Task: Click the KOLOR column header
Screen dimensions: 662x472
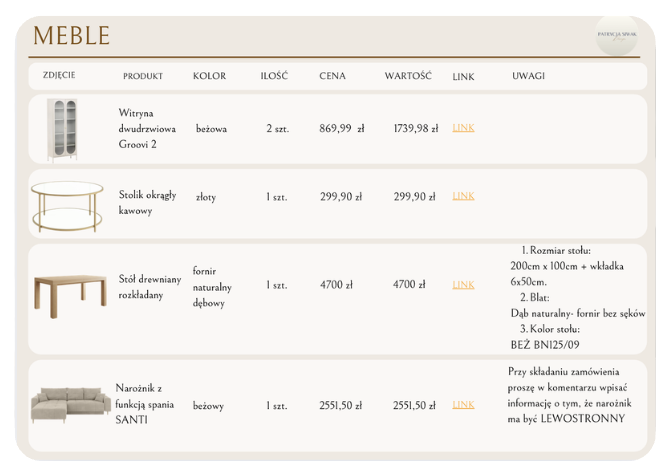Action: [x=209, y=76]
